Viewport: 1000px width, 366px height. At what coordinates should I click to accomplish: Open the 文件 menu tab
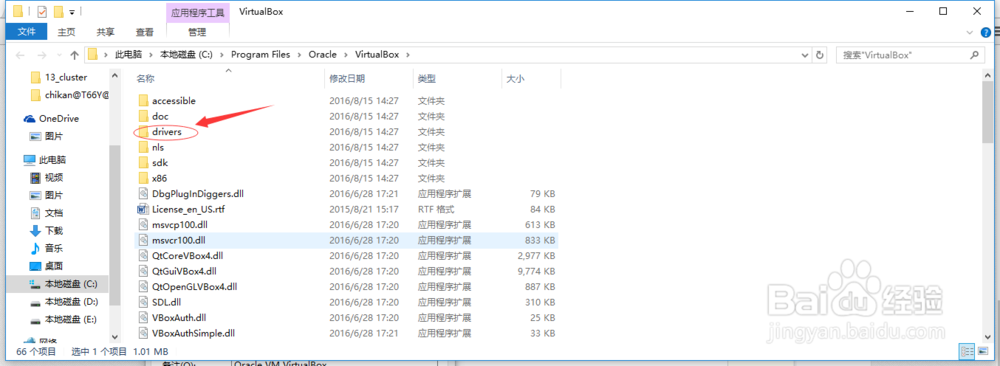pos(26,31)
